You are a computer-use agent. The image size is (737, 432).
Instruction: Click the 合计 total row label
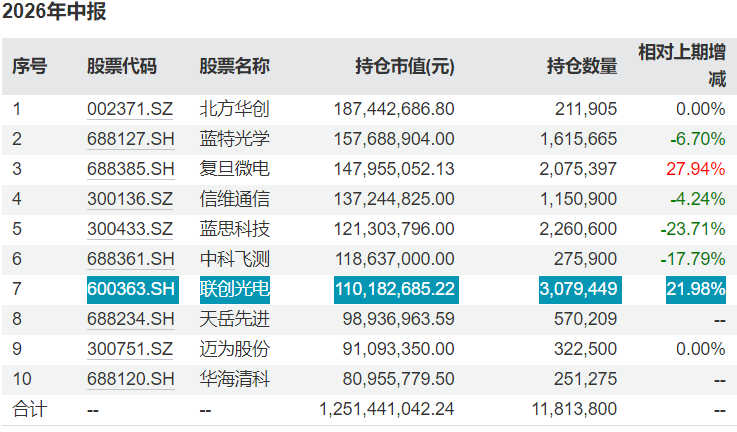coord(30,409)
